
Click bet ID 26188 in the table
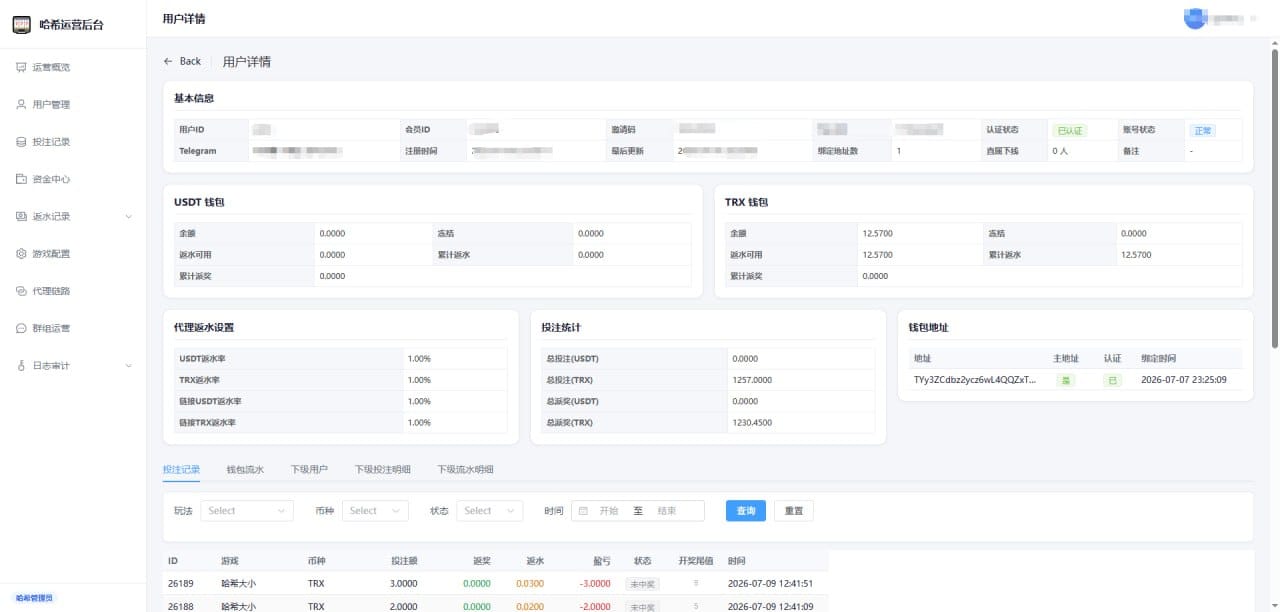pos(181,606)
